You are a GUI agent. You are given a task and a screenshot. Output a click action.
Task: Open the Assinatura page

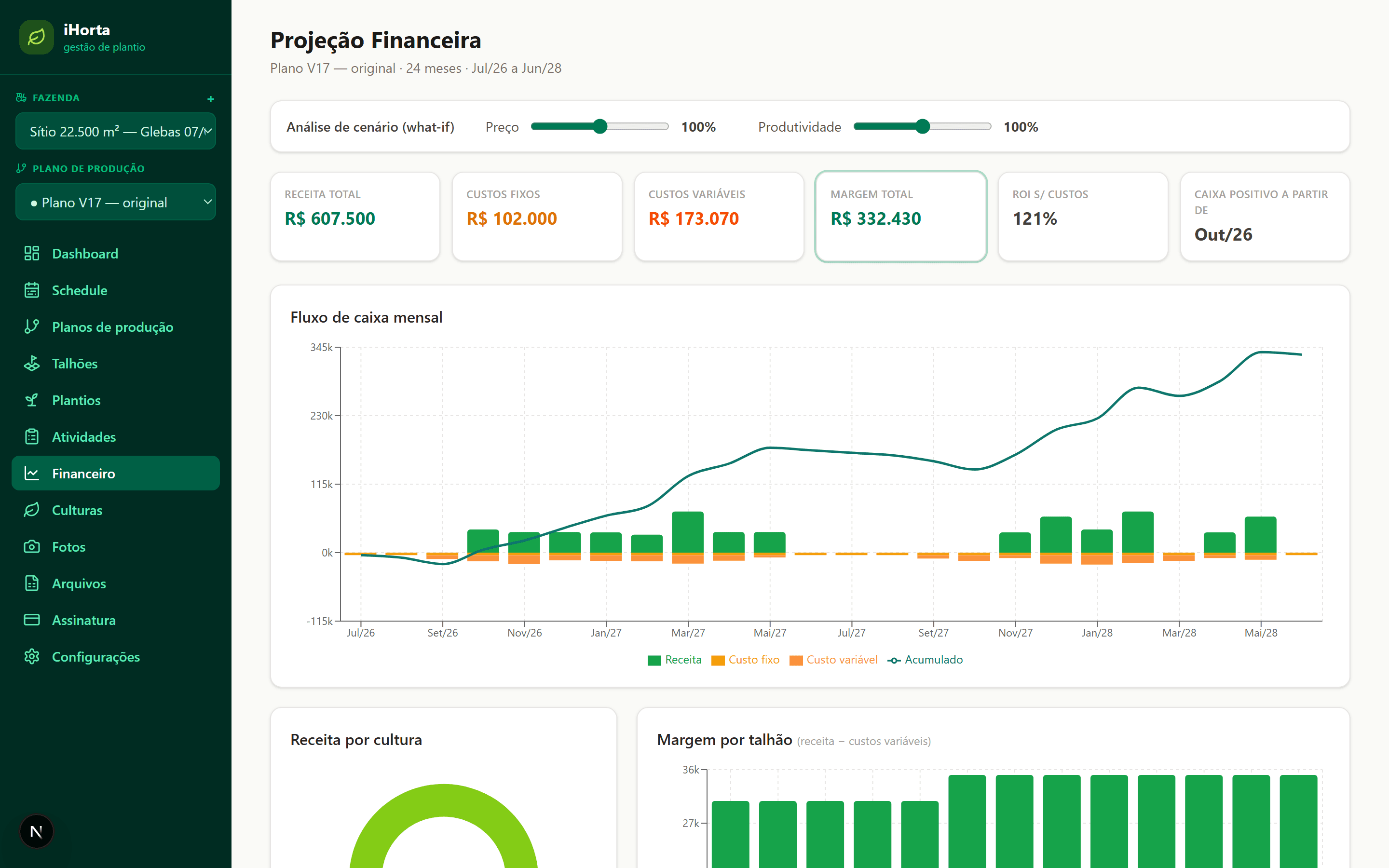[116, 620]
